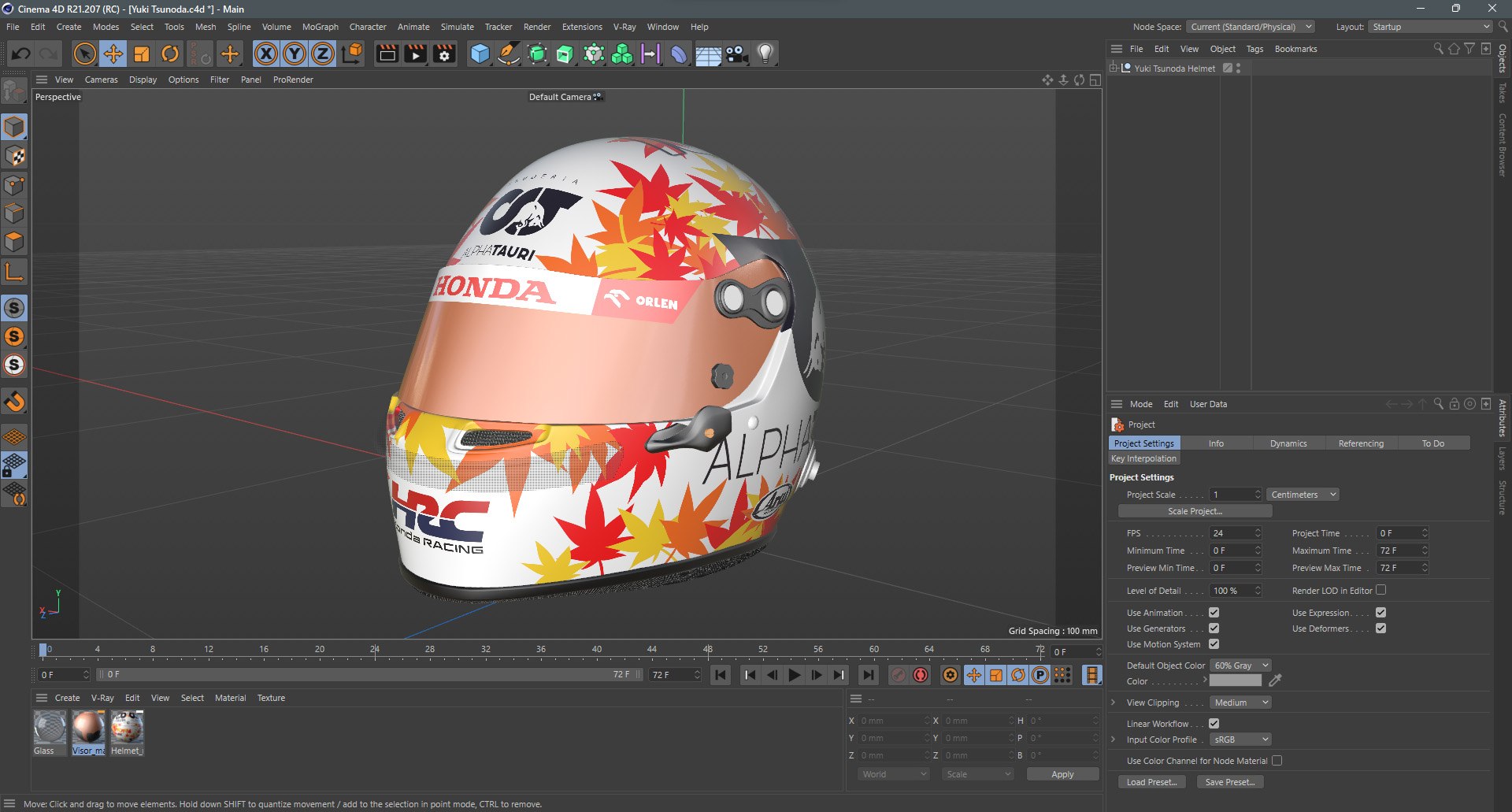Switch to Model mode in left sidebar
Screen dimensions: 1512x812
[14, 127]
